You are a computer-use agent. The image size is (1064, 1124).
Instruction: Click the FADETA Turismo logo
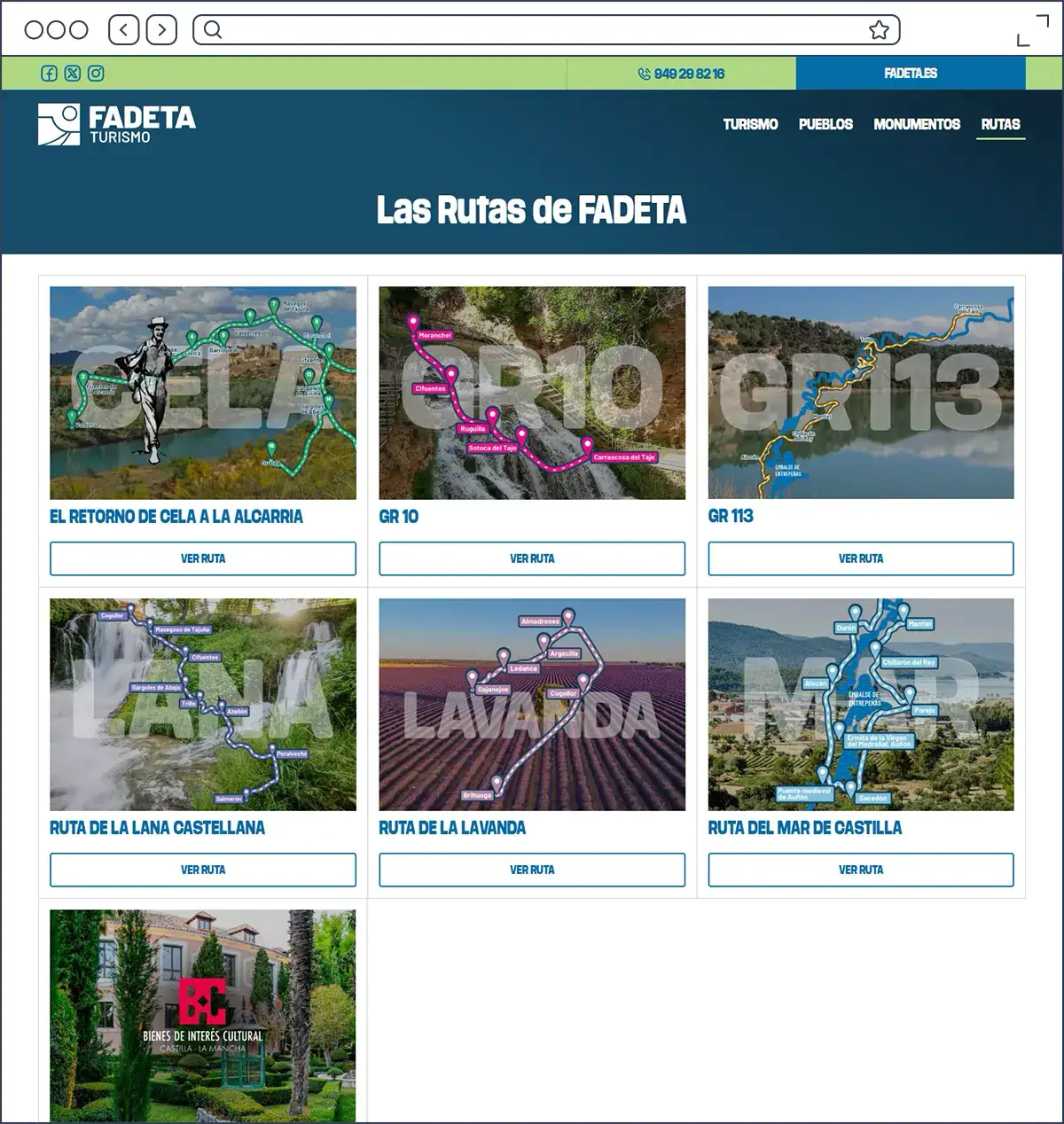click(117, 124)
